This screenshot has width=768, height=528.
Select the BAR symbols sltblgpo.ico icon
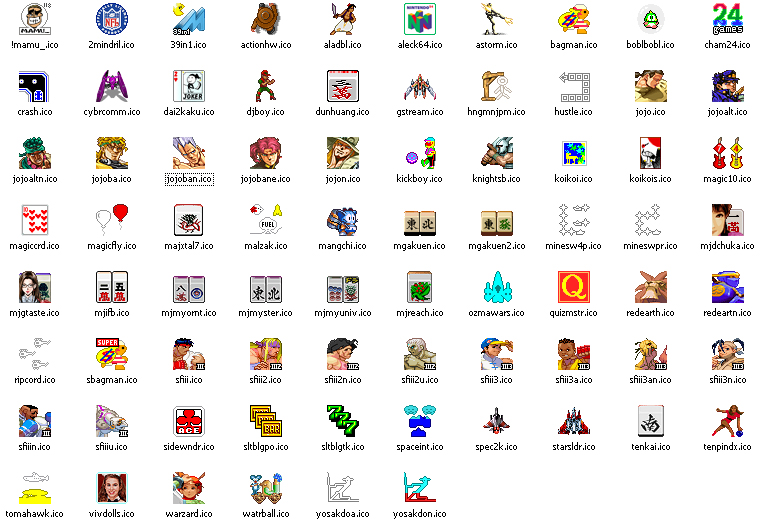(x=265, y=421)
